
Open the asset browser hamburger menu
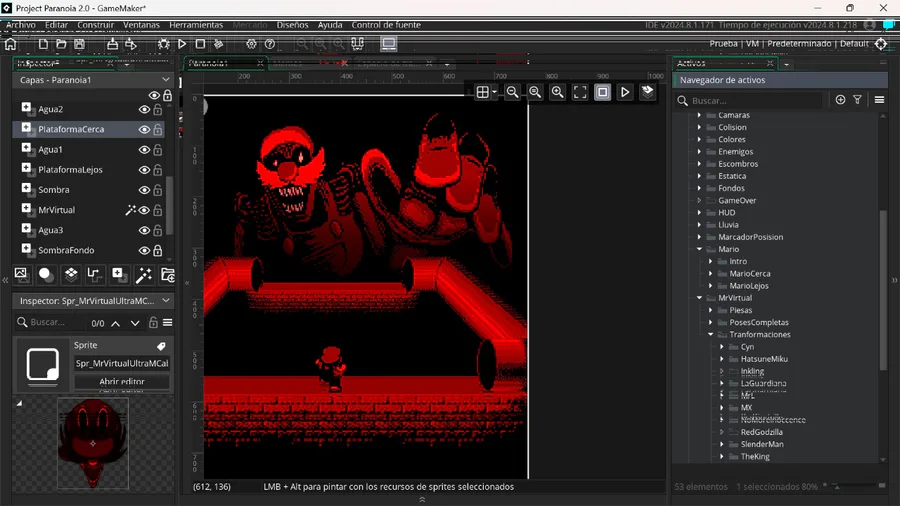(879, 100)
